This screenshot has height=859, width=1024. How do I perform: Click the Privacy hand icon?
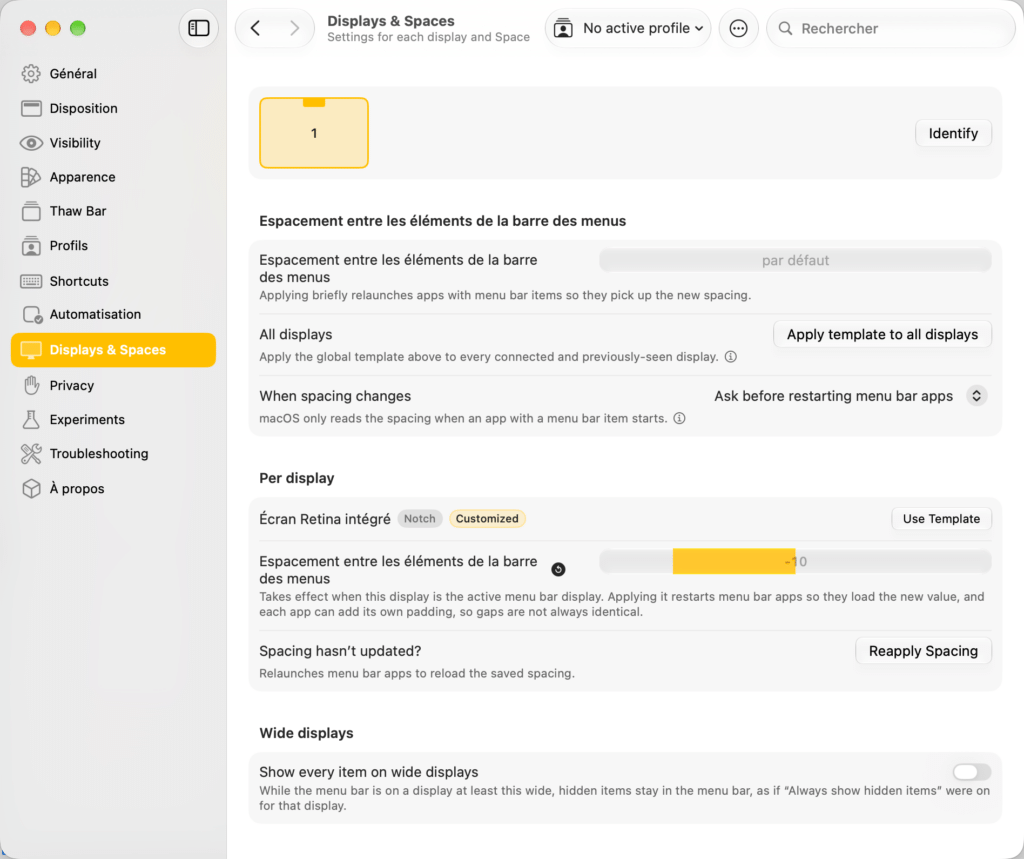tap(31, 385)
